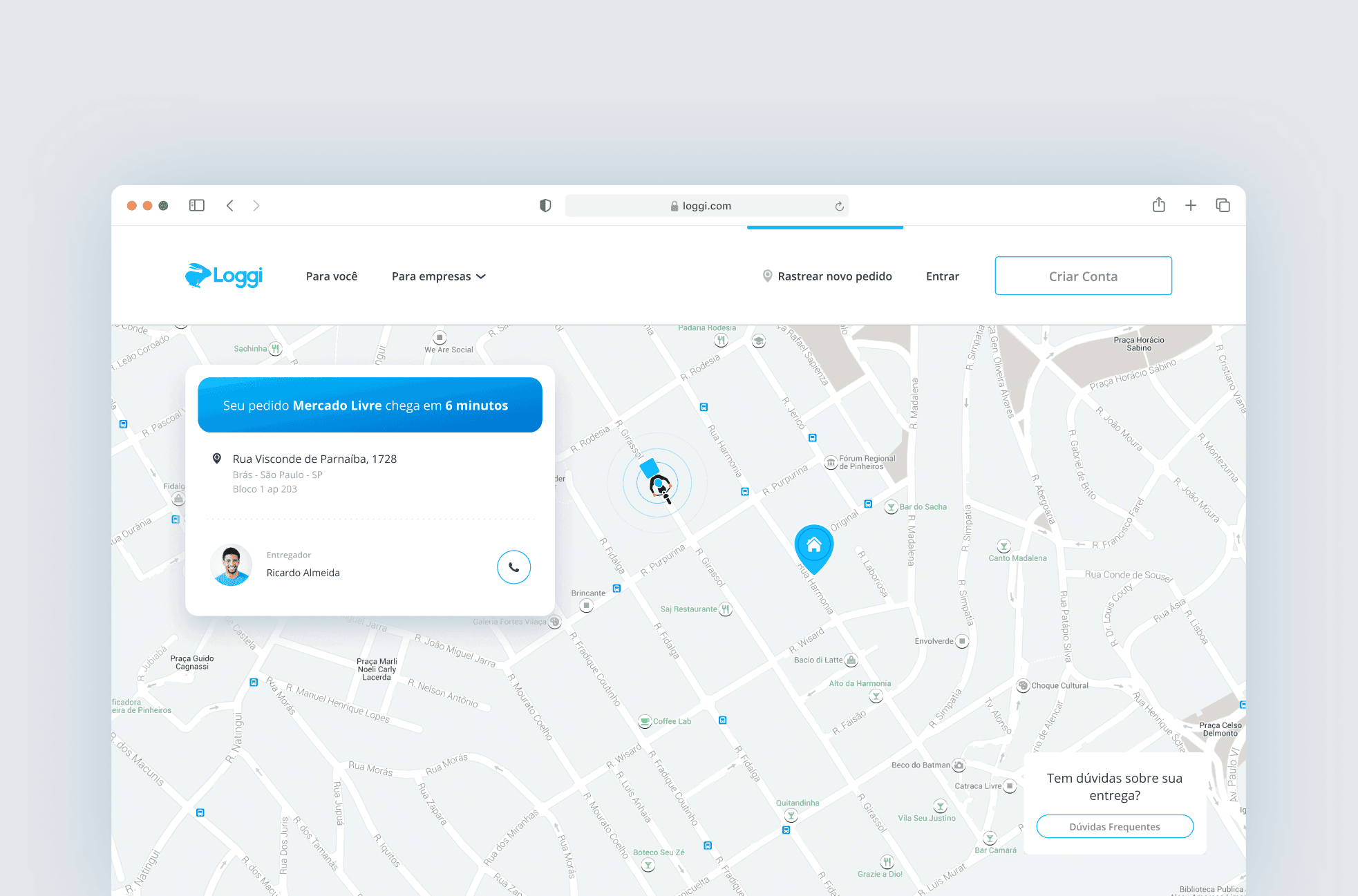Click the Tem dúvidas sobre sua entrega text
The image size is (1358, 896).
point(1115,787)
